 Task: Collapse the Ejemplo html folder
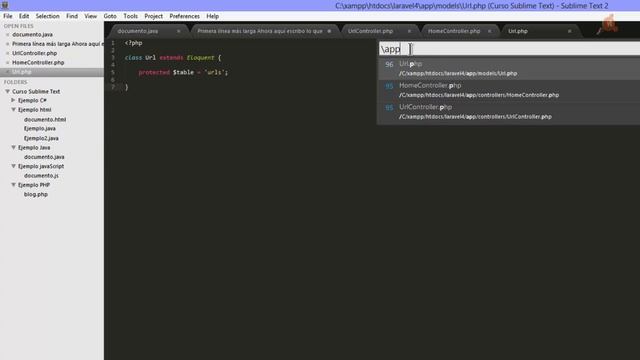tap(13, 110)
